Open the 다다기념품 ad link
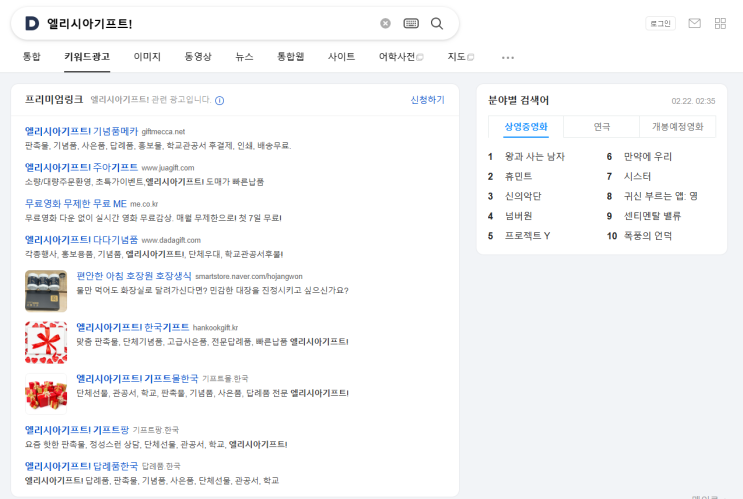Screen dimensions: 743x499 (82, 240)
